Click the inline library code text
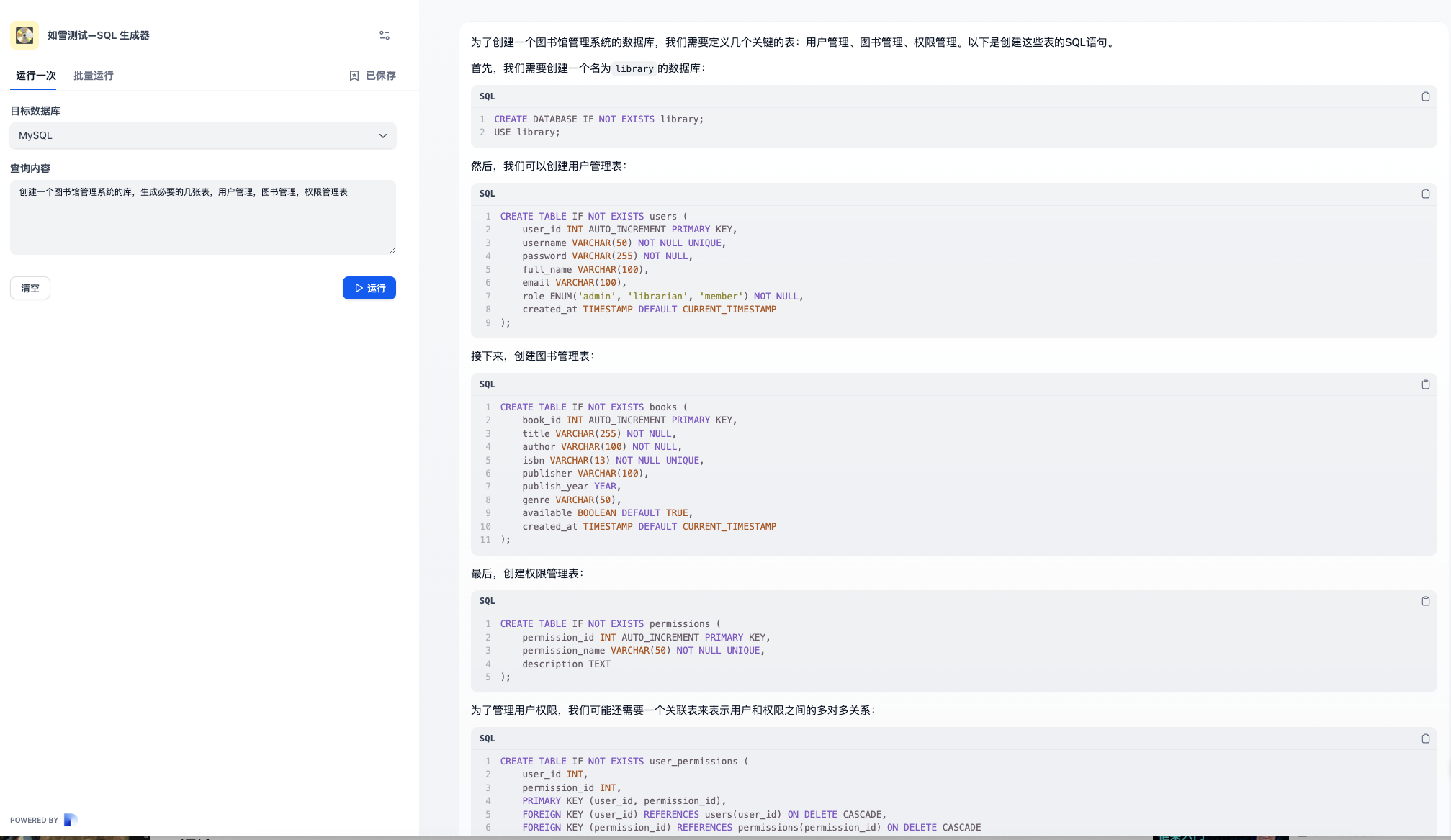 coord(634,68)
